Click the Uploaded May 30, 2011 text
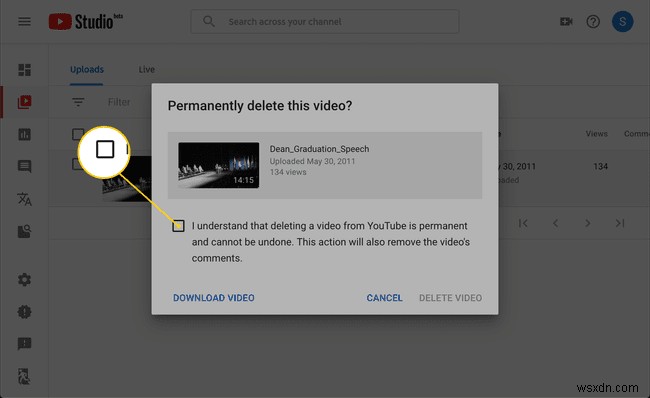The image size is (650, 398). coord(312,161)
